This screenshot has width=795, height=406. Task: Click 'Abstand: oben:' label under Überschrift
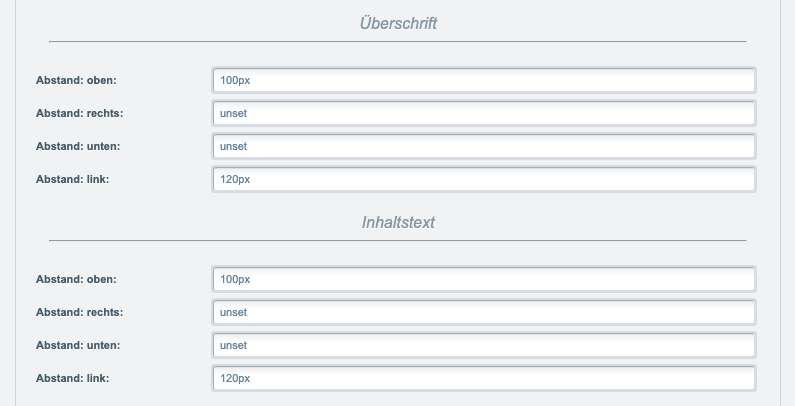[76, 80]
